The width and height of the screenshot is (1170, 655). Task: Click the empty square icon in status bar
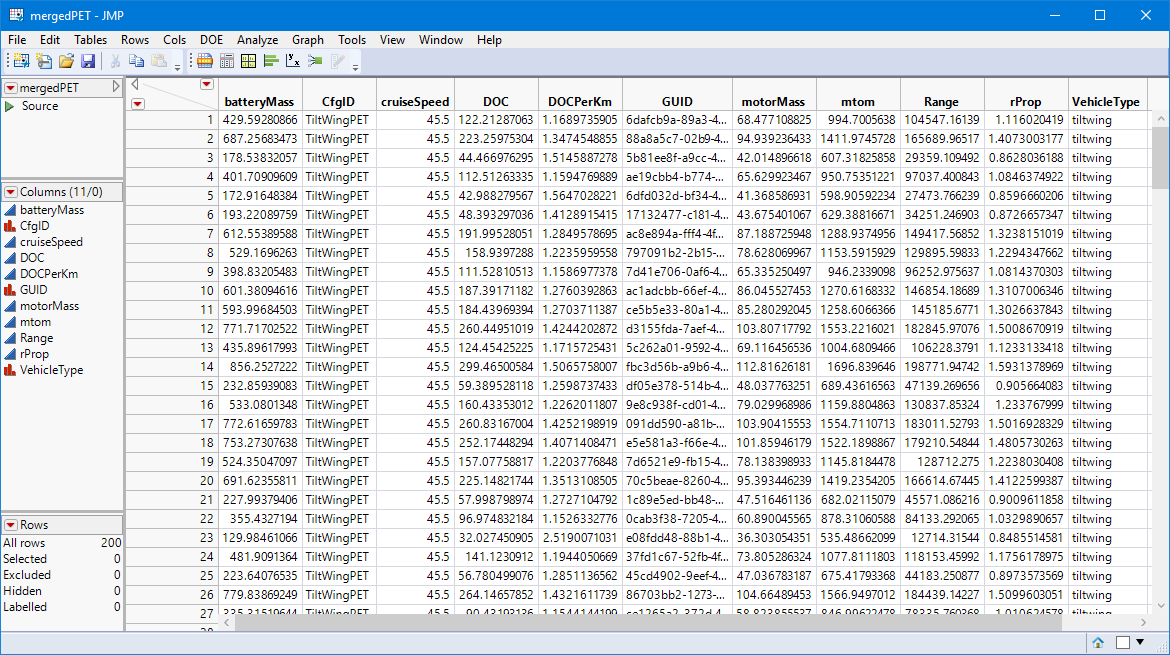click(1122, 642)
